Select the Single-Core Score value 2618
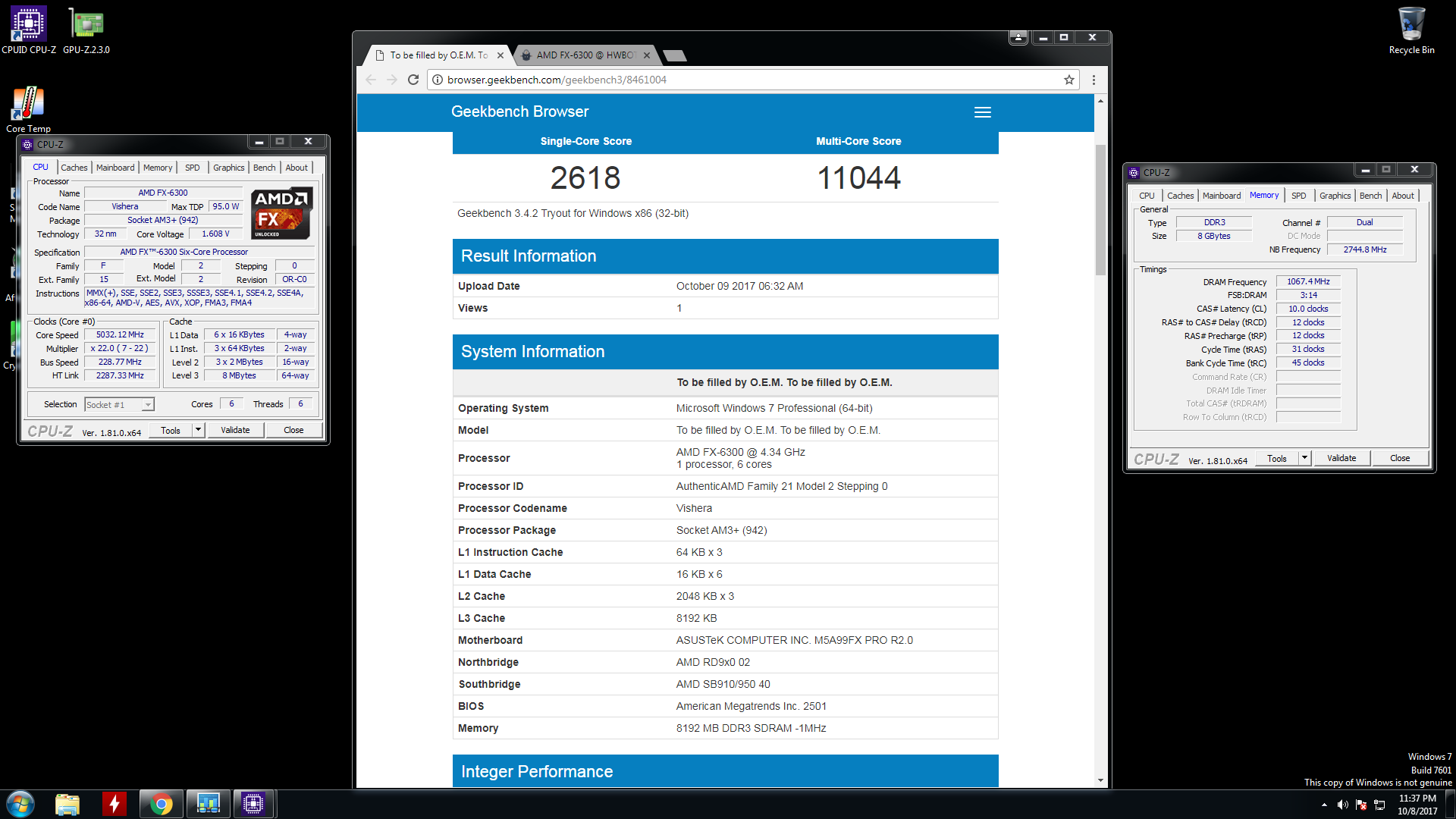This screenshot has width=1456, height=819. [585, 178]
